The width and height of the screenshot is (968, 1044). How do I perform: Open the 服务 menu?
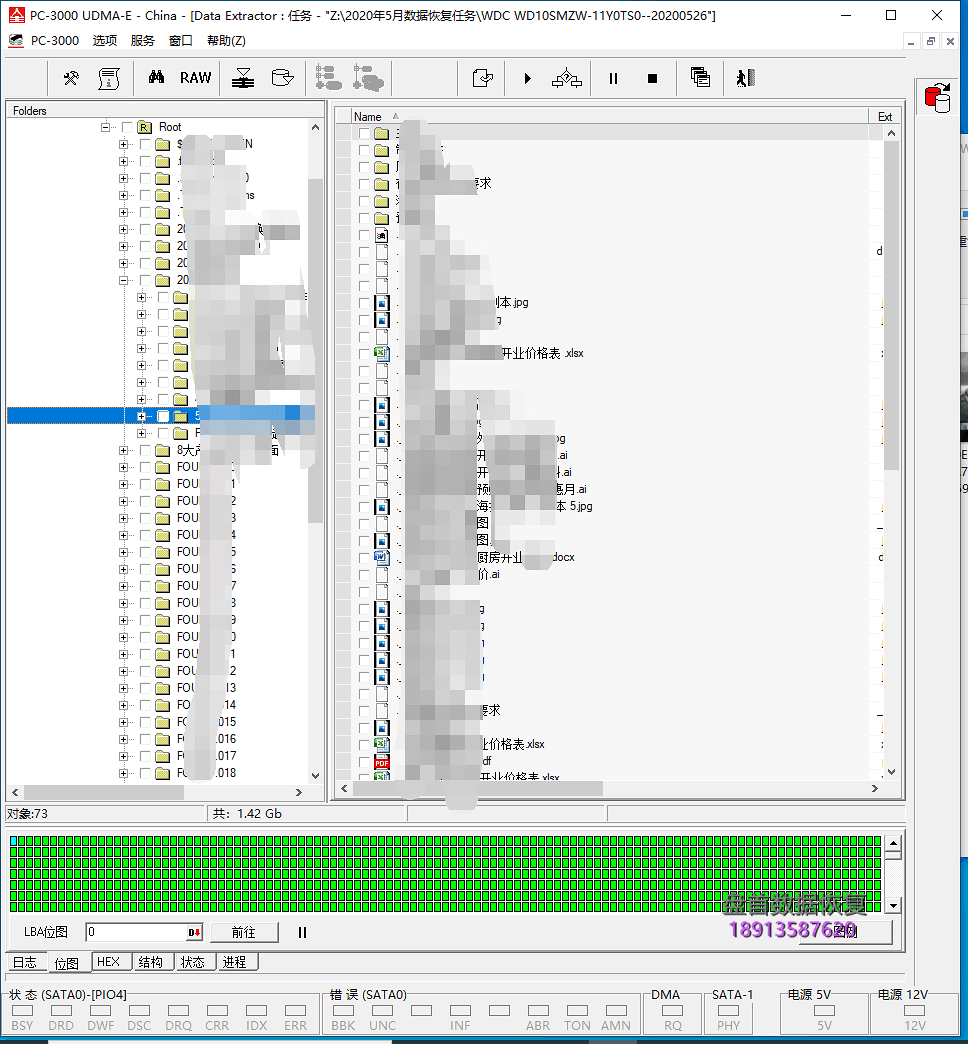[142, 41]
